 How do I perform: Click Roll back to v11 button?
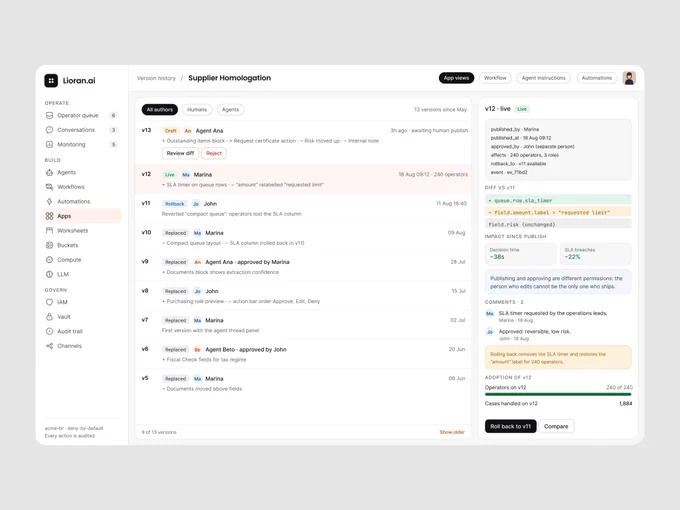coord(510,426)
